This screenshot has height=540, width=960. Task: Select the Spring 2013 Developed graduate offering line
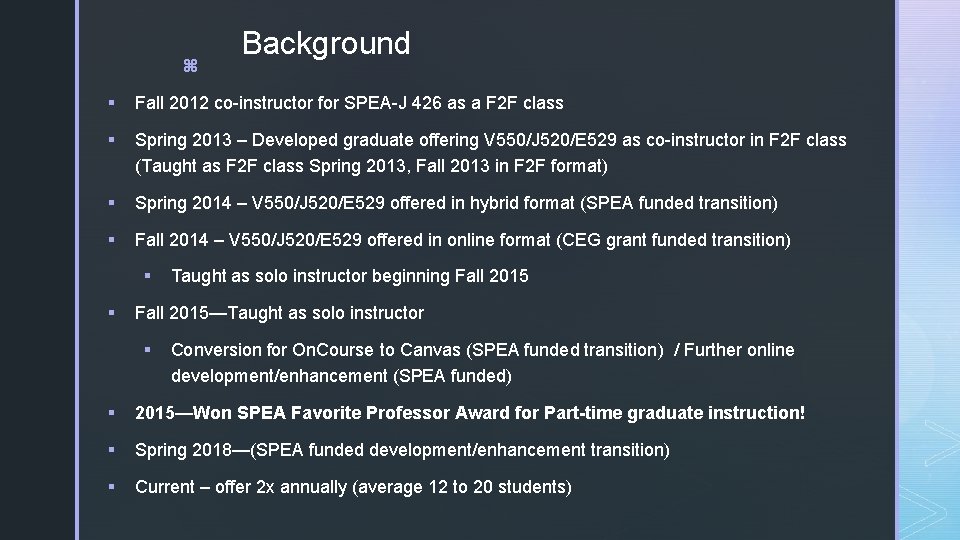[x=490, y=140]
